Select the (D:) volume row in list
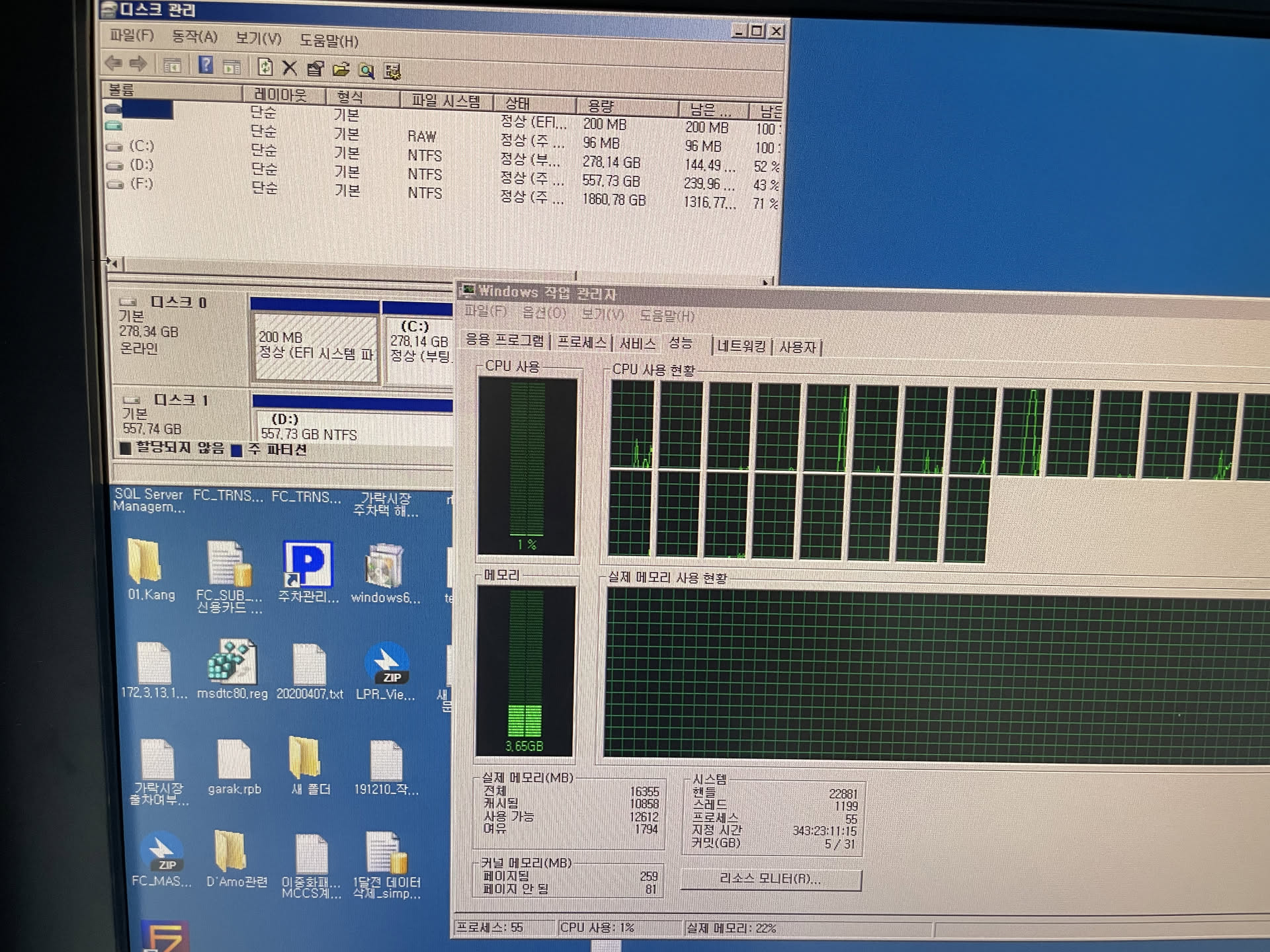Screen dimensions: 1270x952 point(141,165)
